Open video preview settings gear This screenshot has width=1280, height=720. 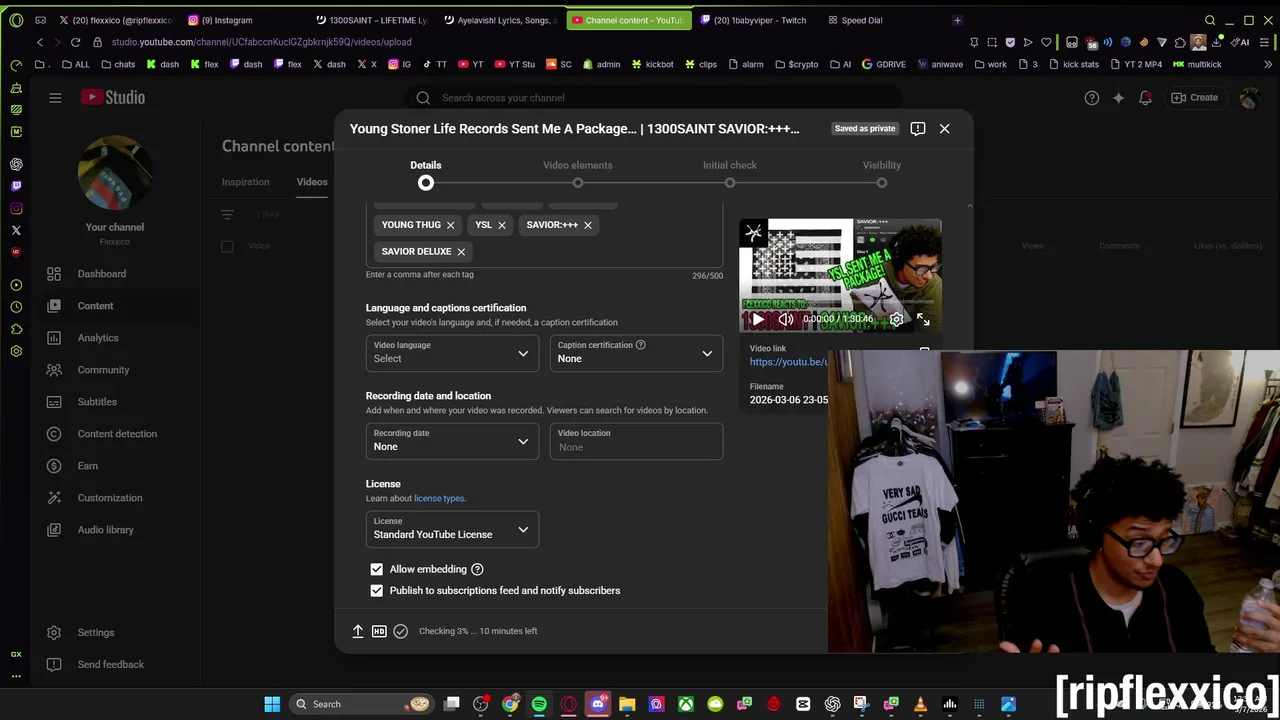point(896,319)
